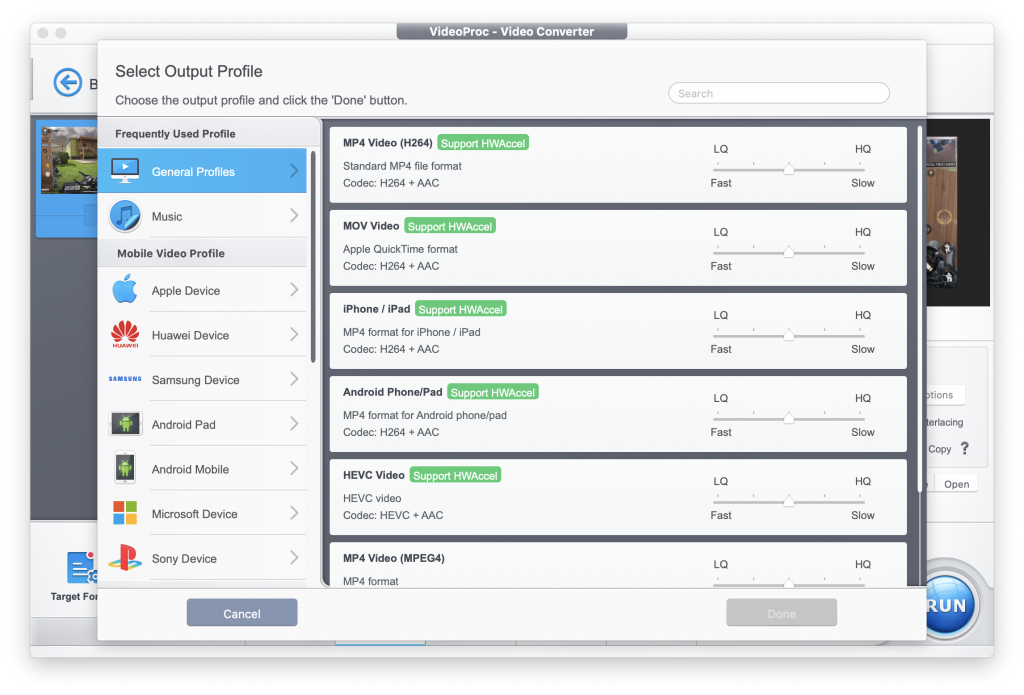Click the Copy label behind dialog
The height and width of the screenshot is (695, 1024).
tap(940, 449)
